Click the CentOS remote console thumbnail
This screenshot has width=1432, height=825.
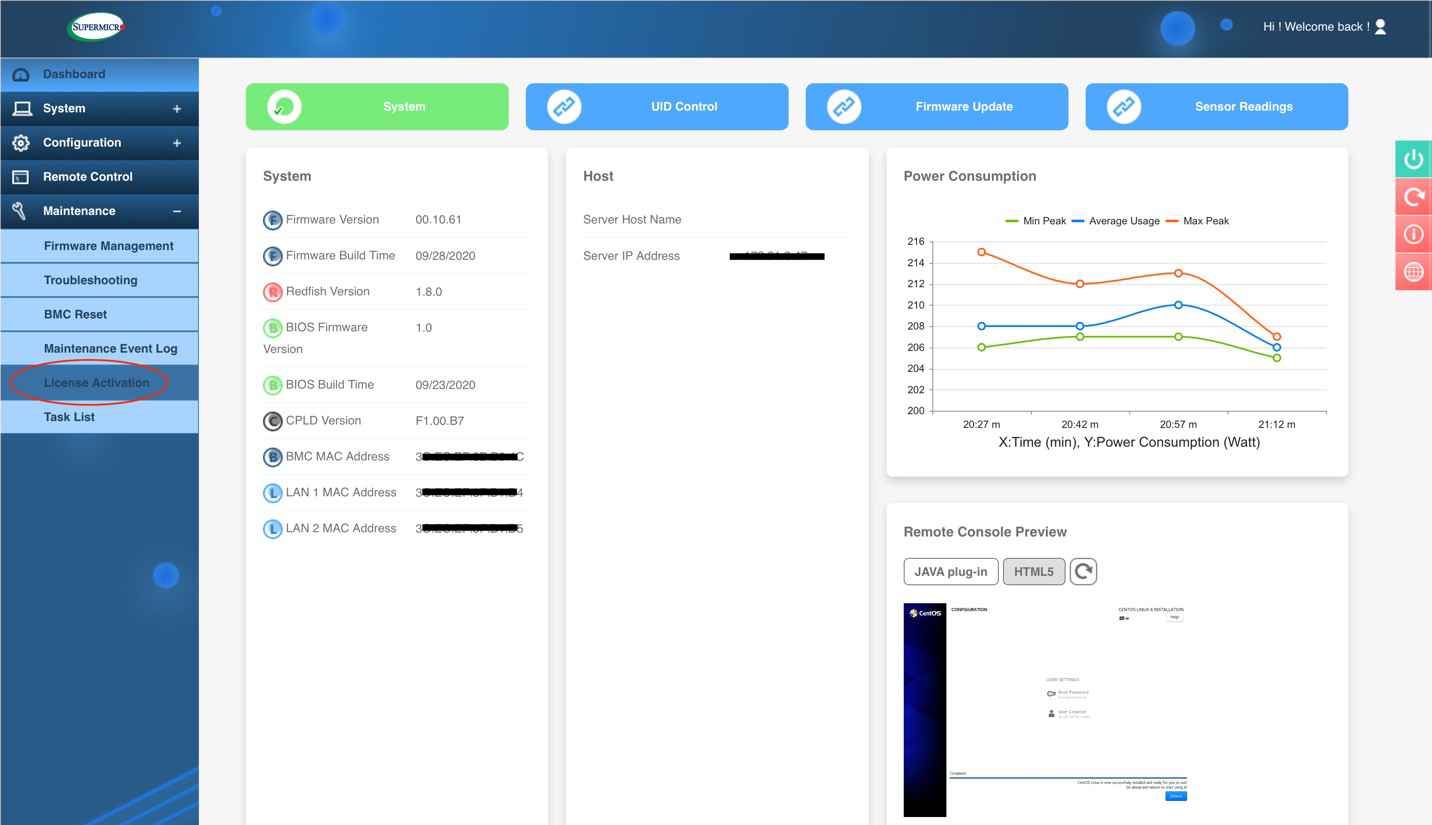pyautogui.click(x=1045, y=710)
